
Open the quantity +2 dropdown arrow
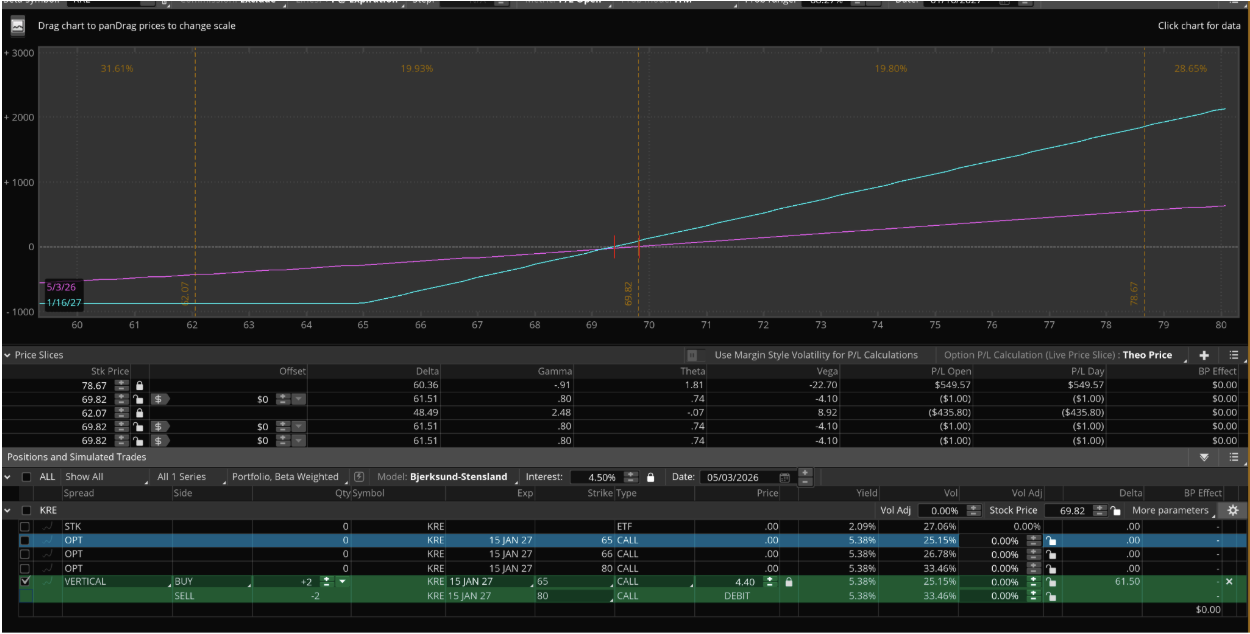(343, 581)
